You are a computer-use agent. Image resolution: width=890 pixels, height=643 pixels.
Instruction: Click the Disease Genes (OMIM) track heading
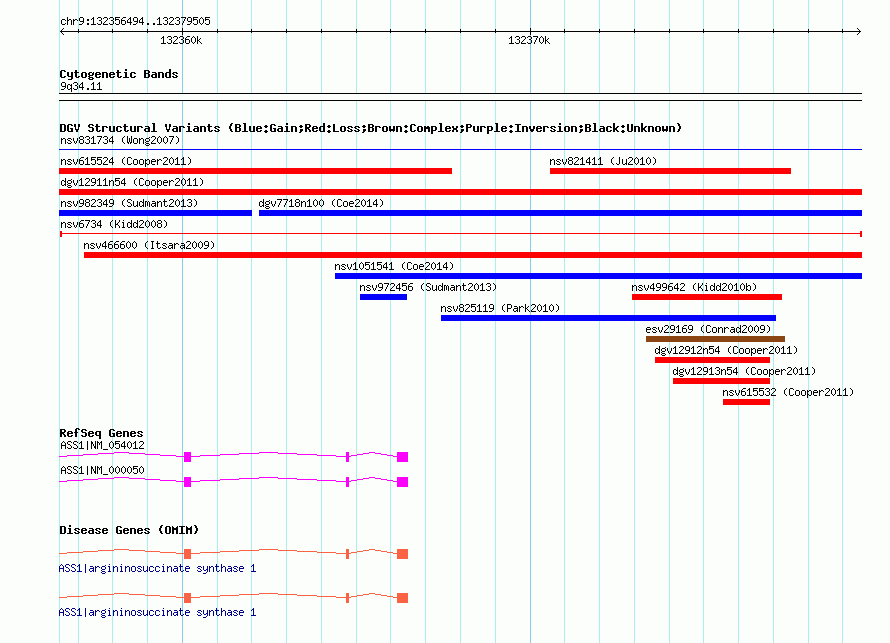(x=129, y=530)
